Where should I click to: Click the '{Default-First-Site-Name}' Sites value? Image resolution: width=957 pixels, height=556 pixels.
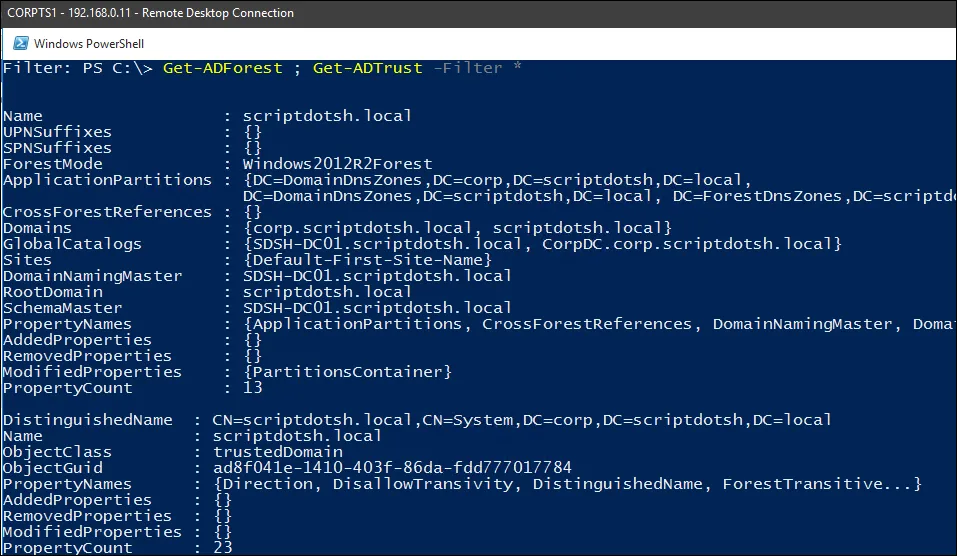pyautogui.click(x=367, y=260)
